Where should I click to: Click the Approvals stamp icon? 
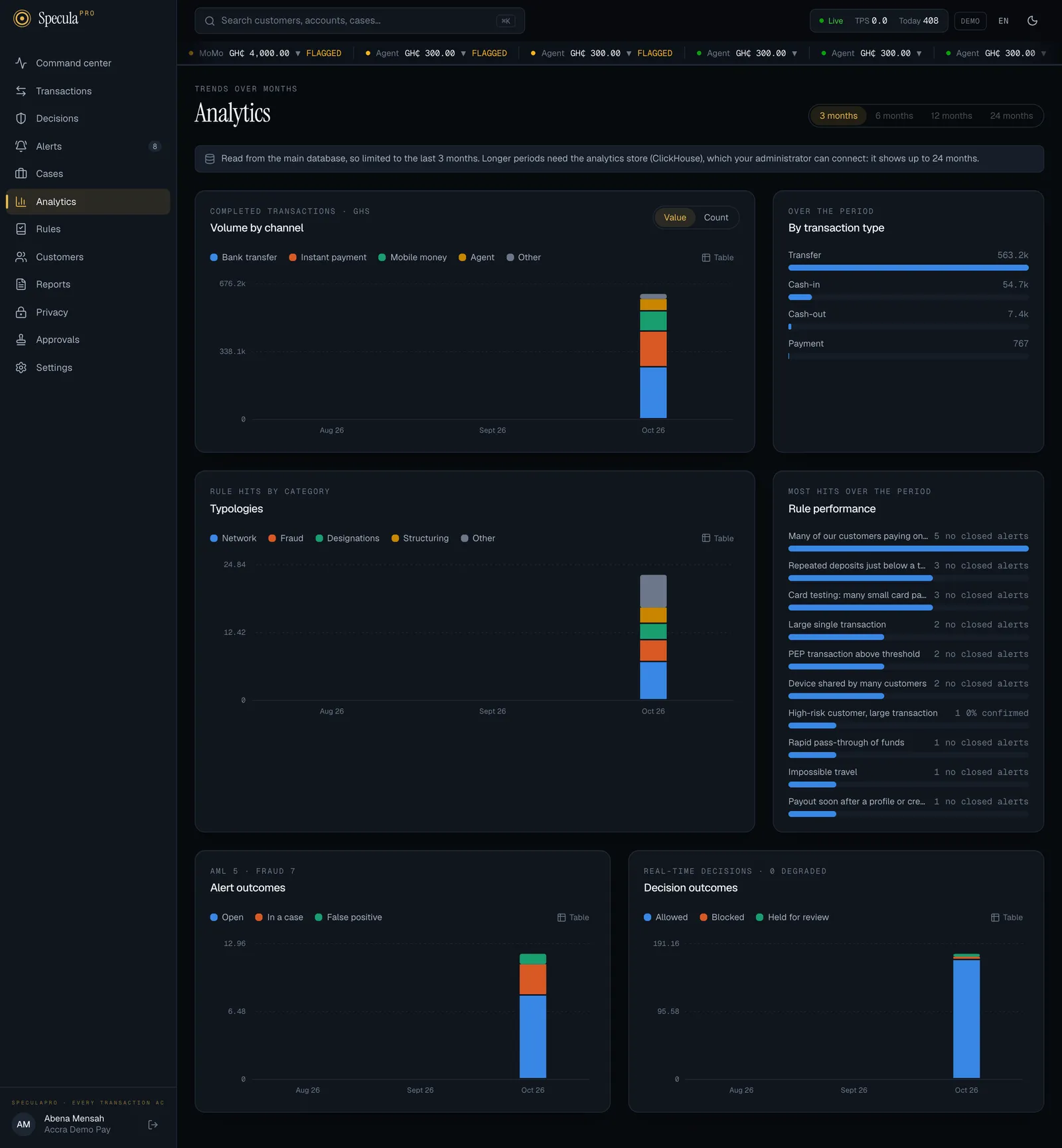(21, 340)
